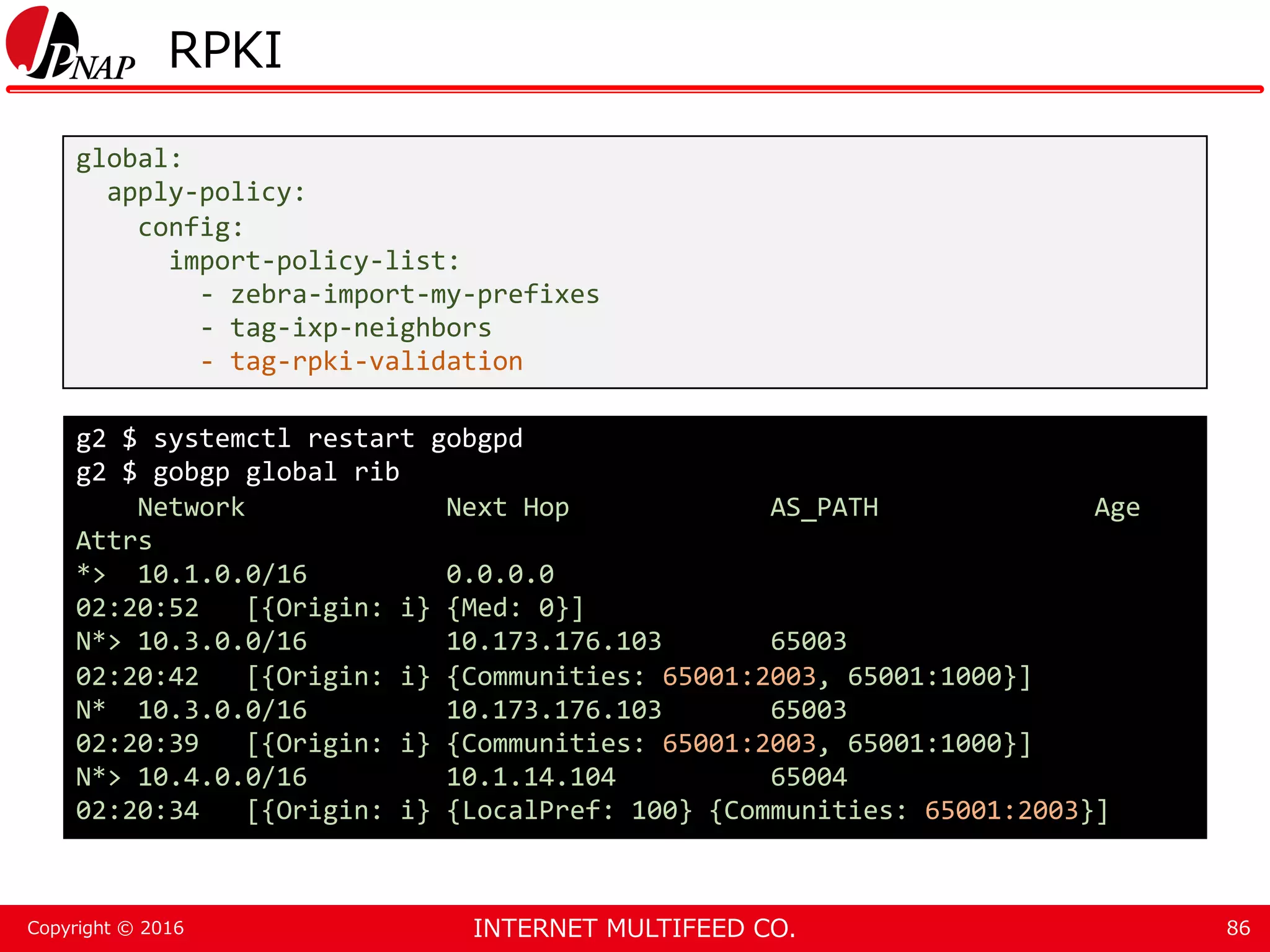Click the 10.1.14.104 next hop
The width and height of the screenshot is (1270, 952).
531,777
